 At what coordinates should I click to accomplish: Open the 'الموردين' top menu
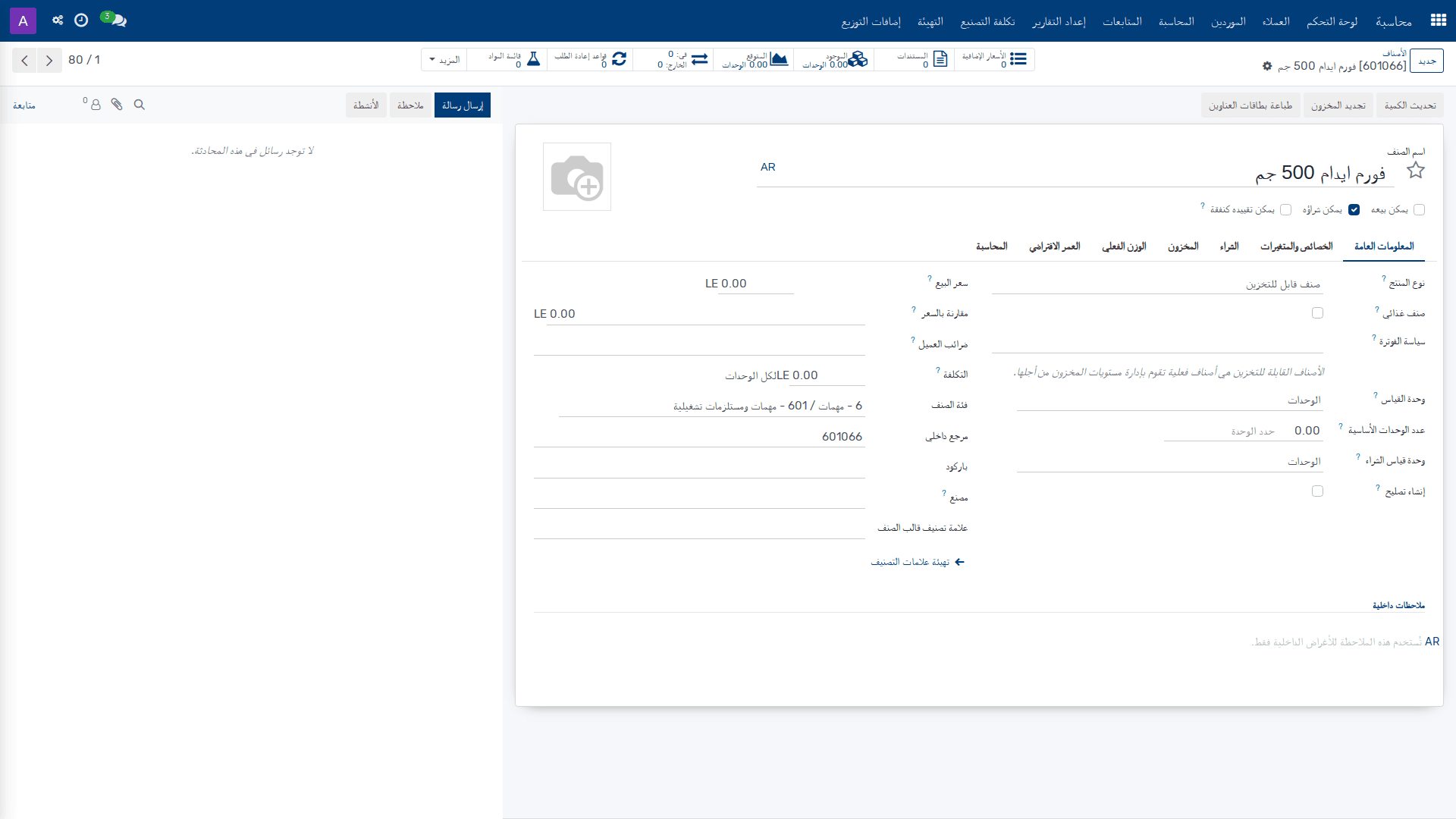[1228, 21]
